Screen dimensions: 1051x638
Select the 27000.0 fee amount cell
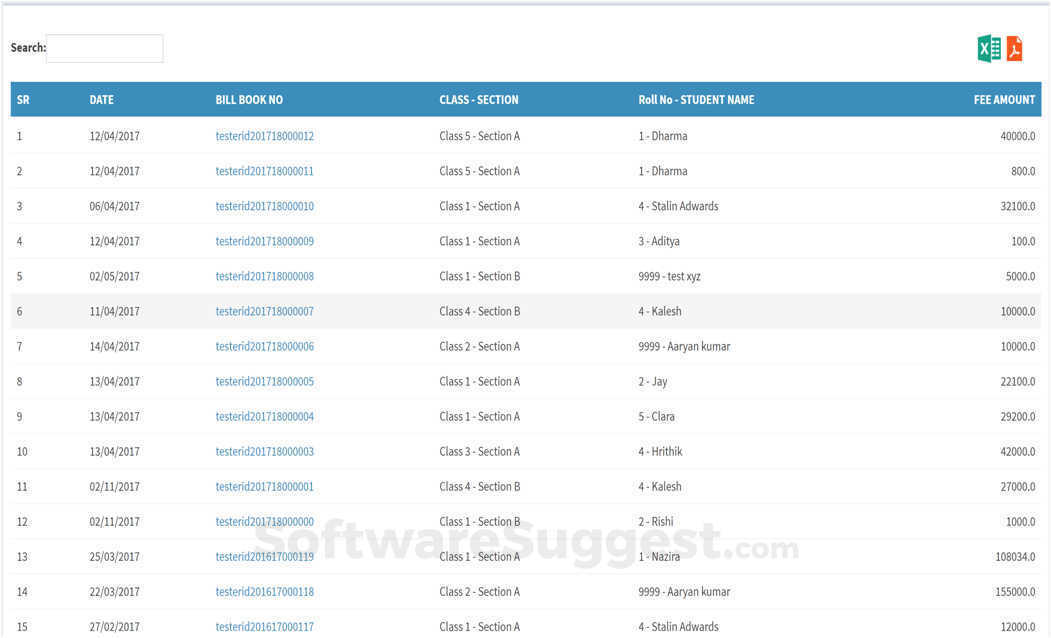[1017, 487]
